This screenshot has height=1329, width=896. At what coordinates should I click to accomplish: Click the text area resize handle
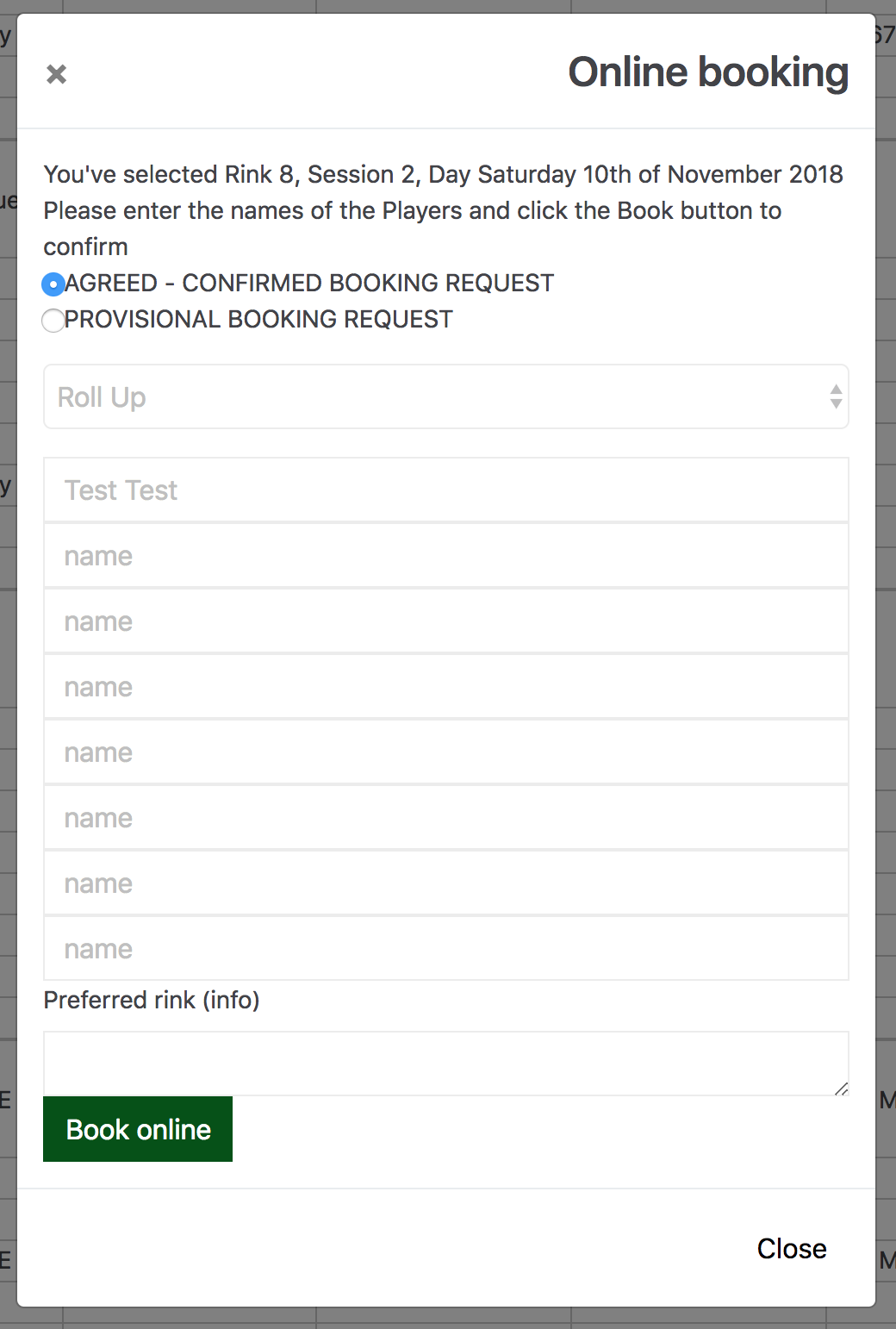842,1089
